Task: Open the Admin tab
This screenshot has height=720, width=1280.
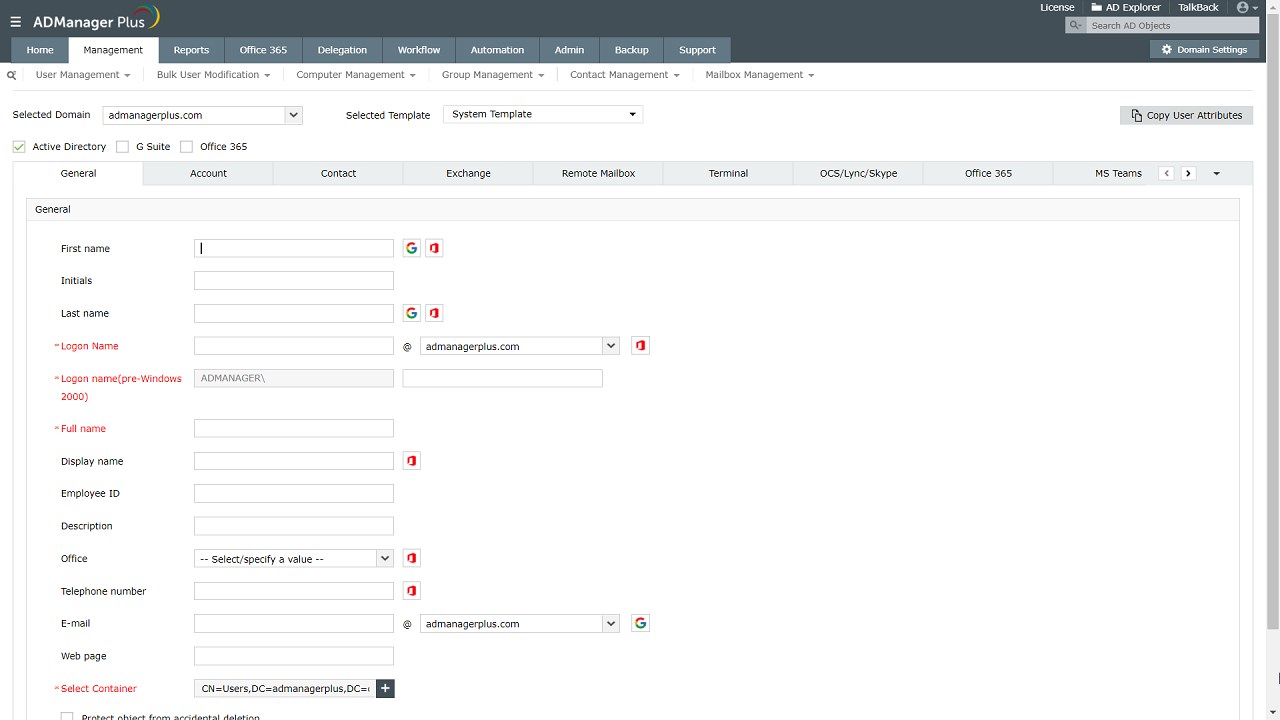Action: (x=569, y=50)
